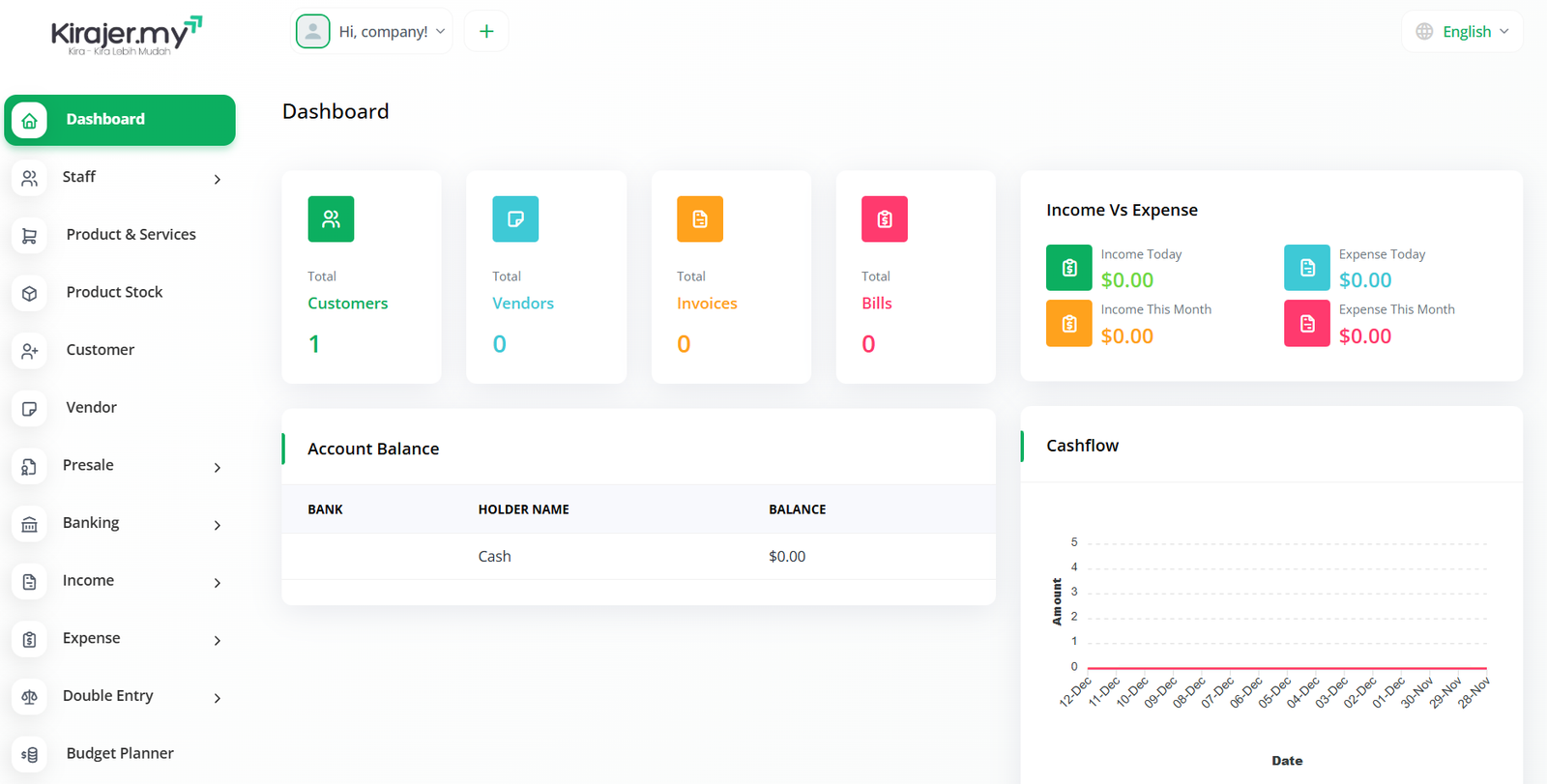Viewport: 1547px width, 784px height.
Task: Go to Product & Services page
Action: click(x=131, y=235)
